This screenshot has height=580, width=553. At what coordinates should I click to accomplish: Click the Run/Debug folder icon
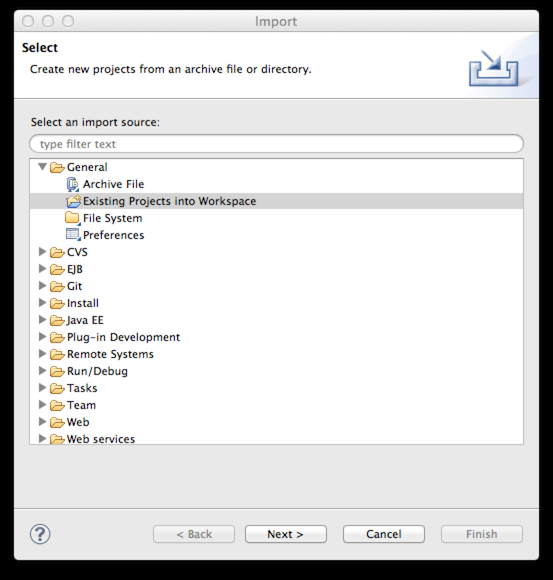pos(57,371)
